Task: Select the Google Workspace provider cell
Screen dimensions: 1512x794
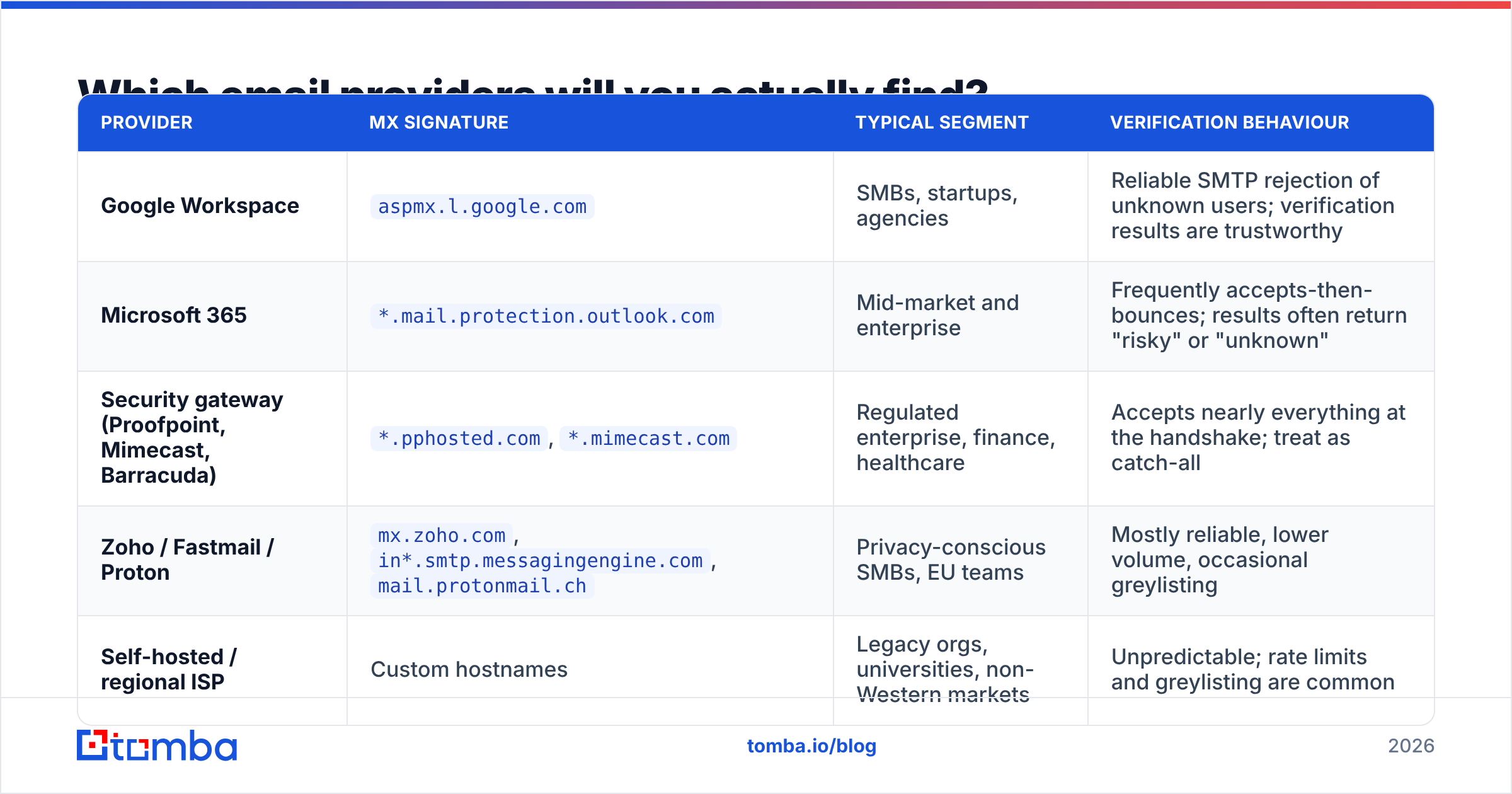Action: tap(212, 206)
